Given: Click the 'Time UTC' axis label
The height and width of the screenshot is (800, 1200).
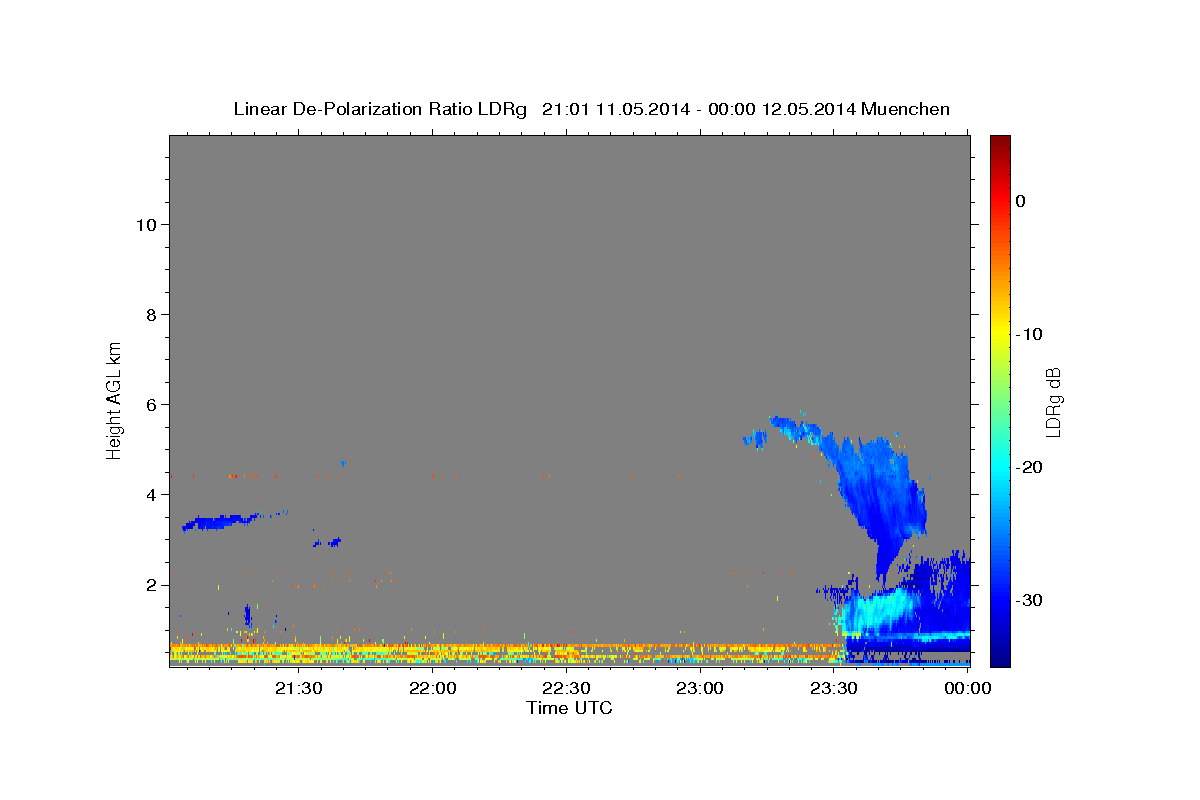Looking at the screenshot, I should 569,708.
